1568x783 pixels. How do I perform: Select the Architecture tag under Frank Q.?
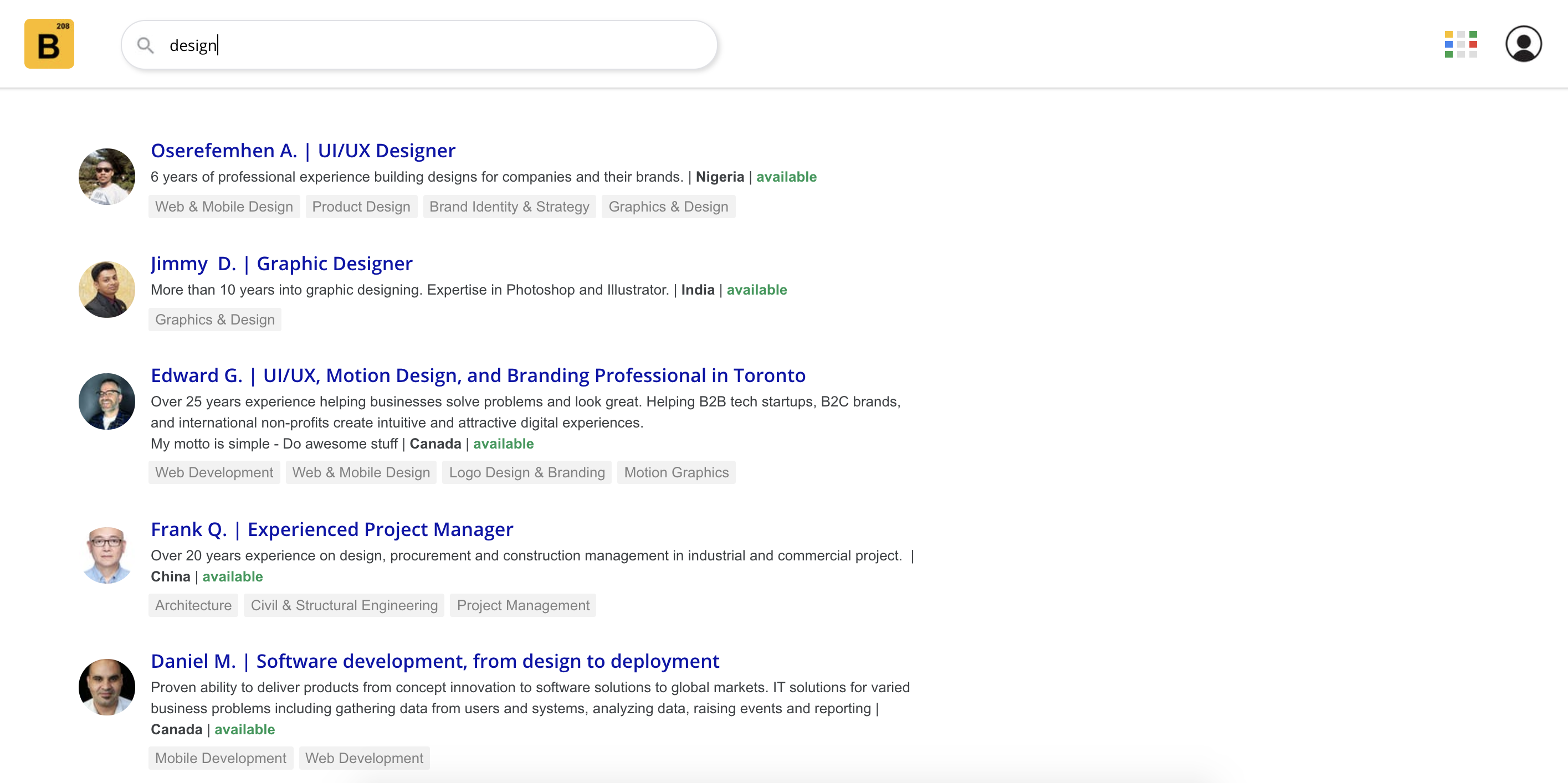193,605
